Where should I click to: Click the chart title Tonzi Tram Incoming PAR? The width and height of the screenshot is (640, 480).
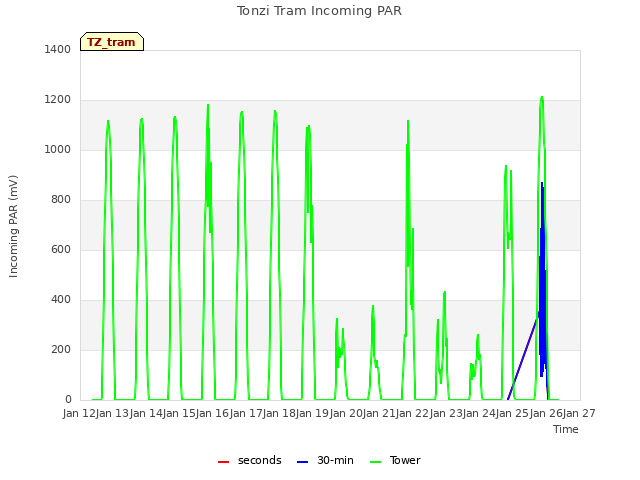pyautogui.click(x=319, y=11)
